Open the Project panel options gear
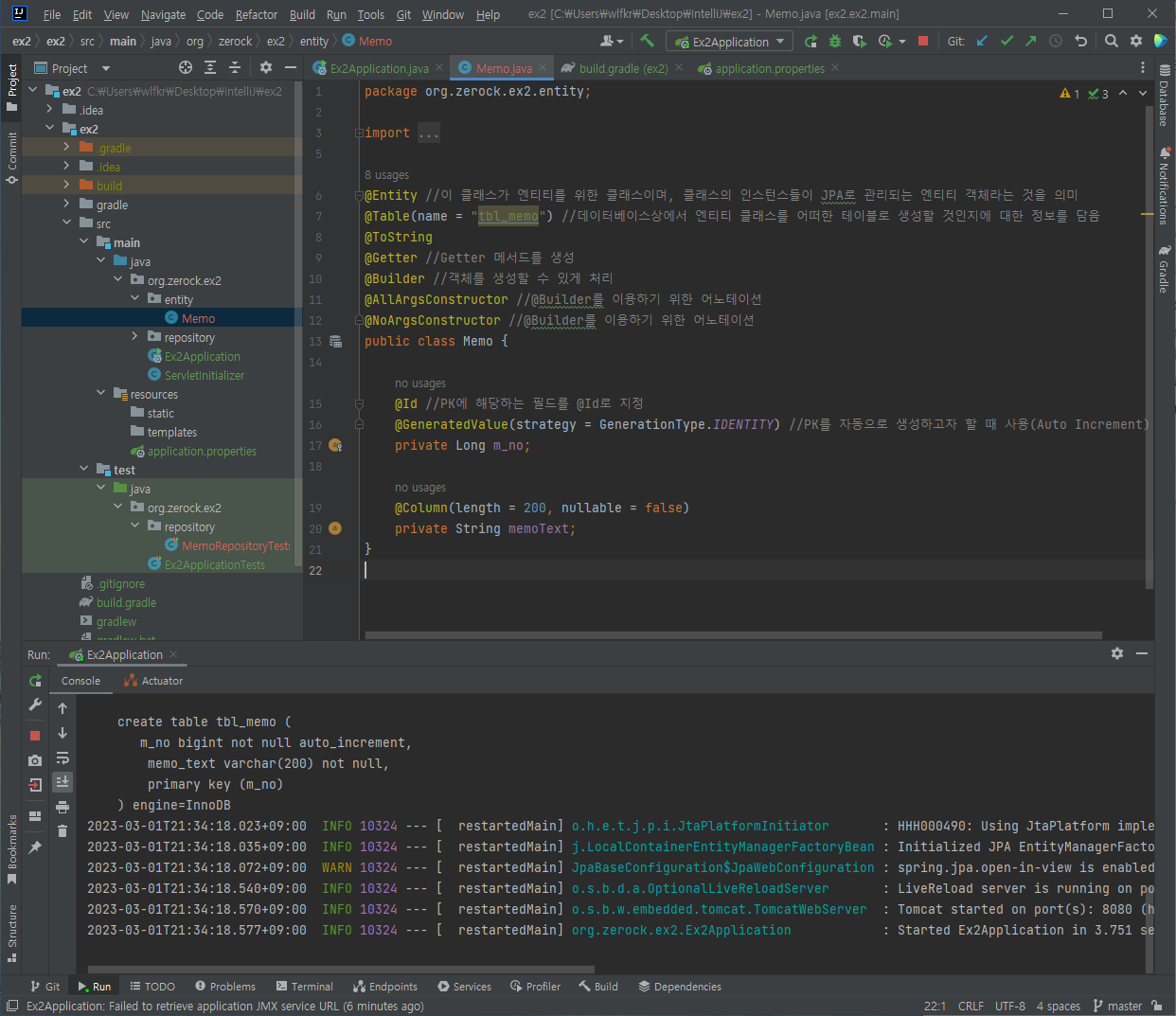The height and width of the screenshot is (1016, 1176). (x=266, y=67)
